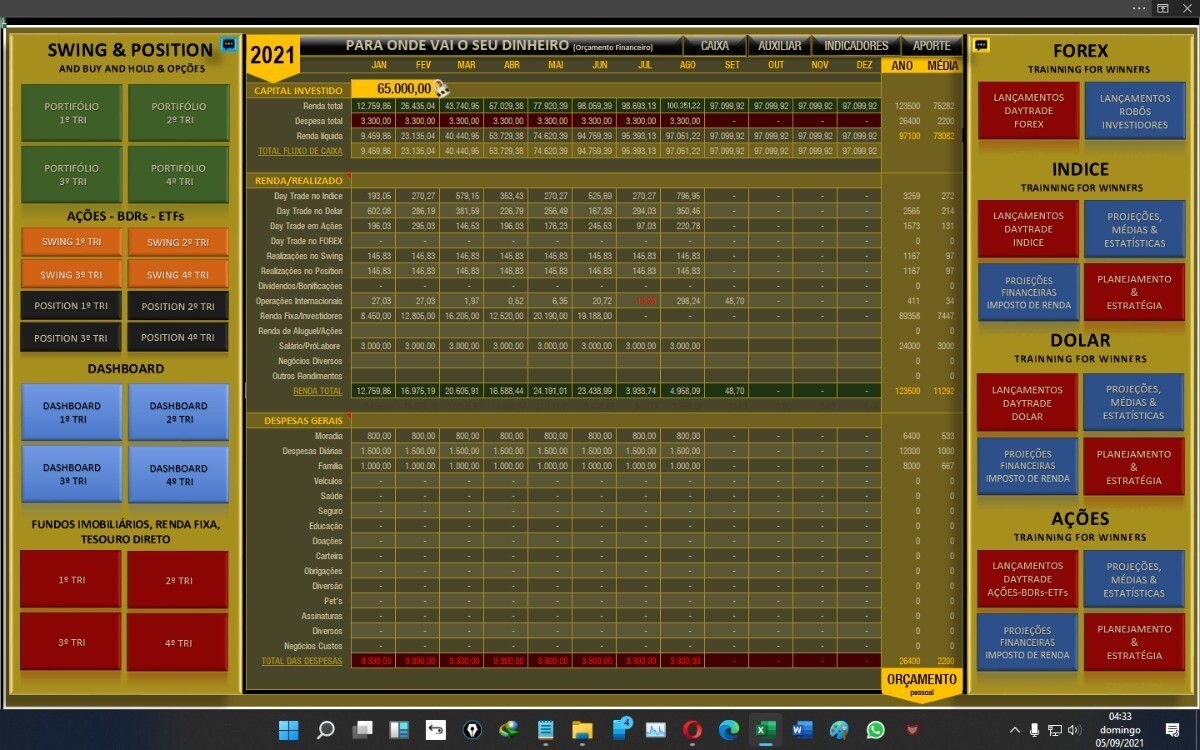Click the comment icon beside FOREX heading

981,45
